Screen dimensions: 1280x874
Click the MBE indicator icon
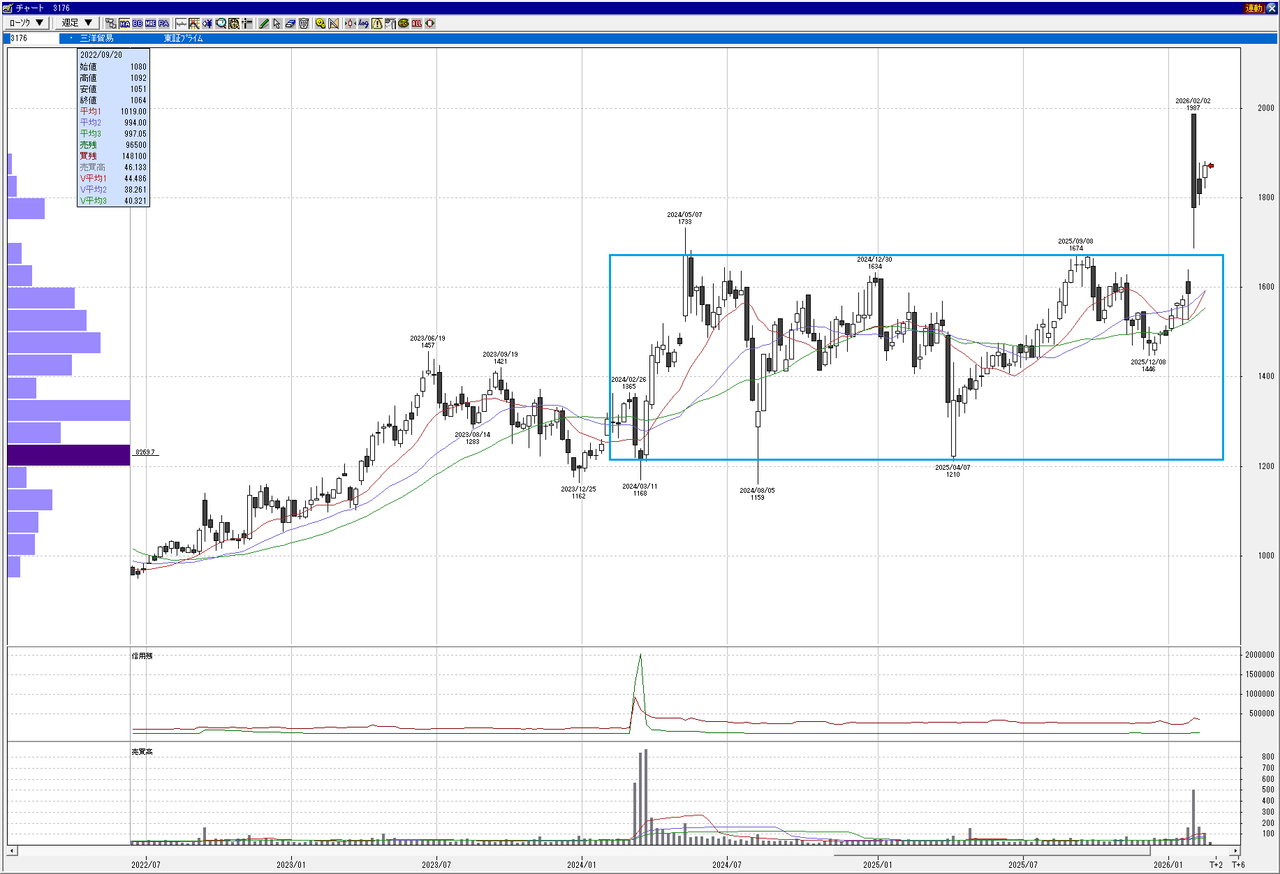pyautogui.click(x=150, y=23)
